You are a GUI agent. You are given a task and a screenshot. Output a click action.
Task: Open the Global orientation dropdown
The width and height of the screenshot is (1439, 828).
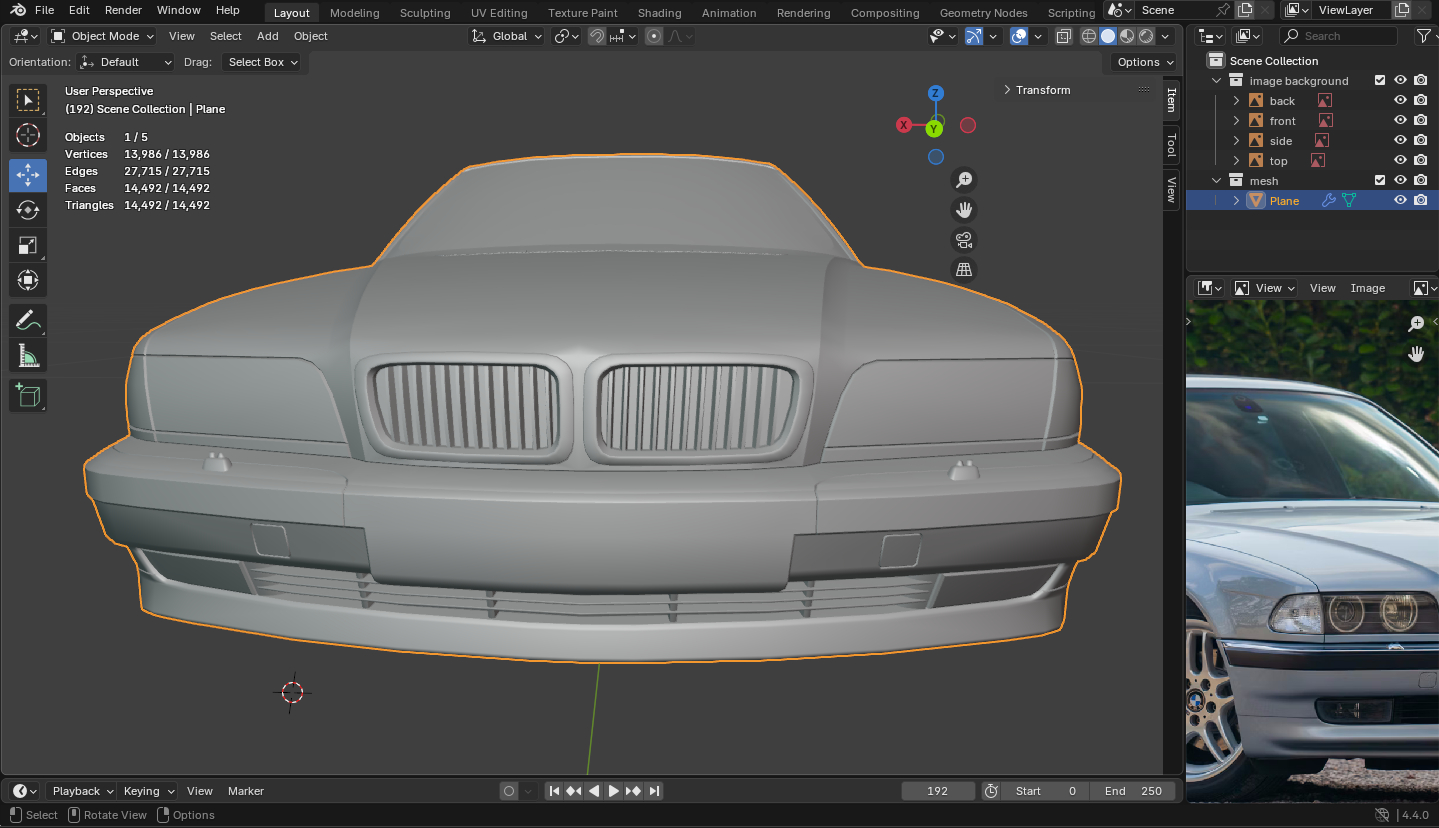coord(508,36)
